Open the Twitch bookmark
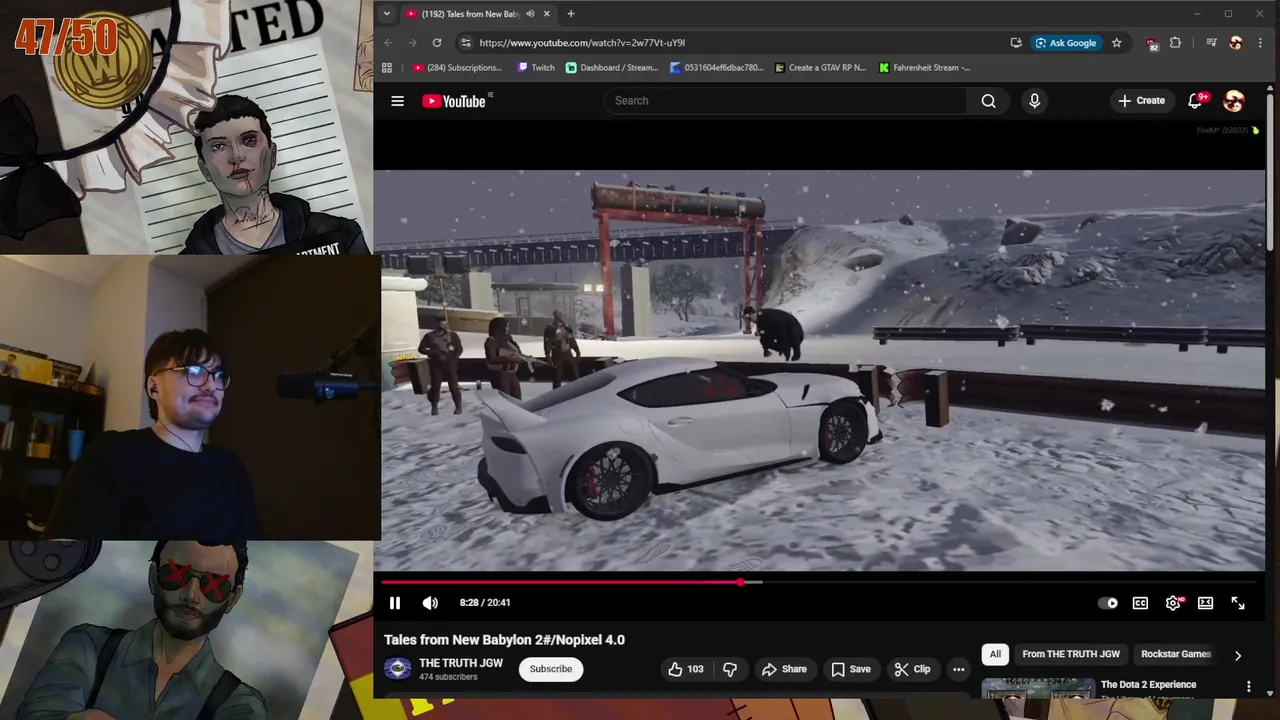 [536, 68]
